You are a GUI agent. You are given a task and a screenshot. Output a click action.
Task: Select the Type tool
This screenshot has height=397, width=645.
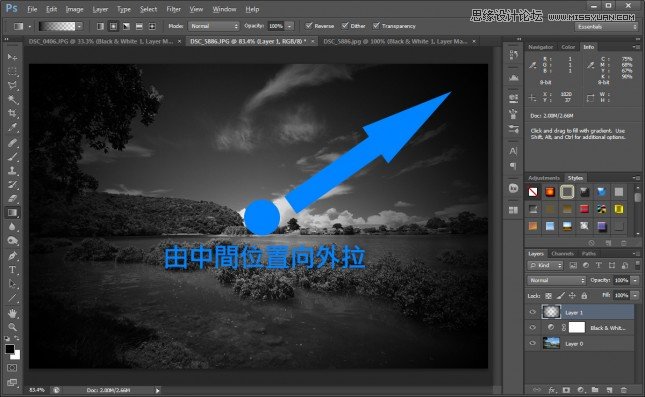pyautogui.click(x=12, y=270)
